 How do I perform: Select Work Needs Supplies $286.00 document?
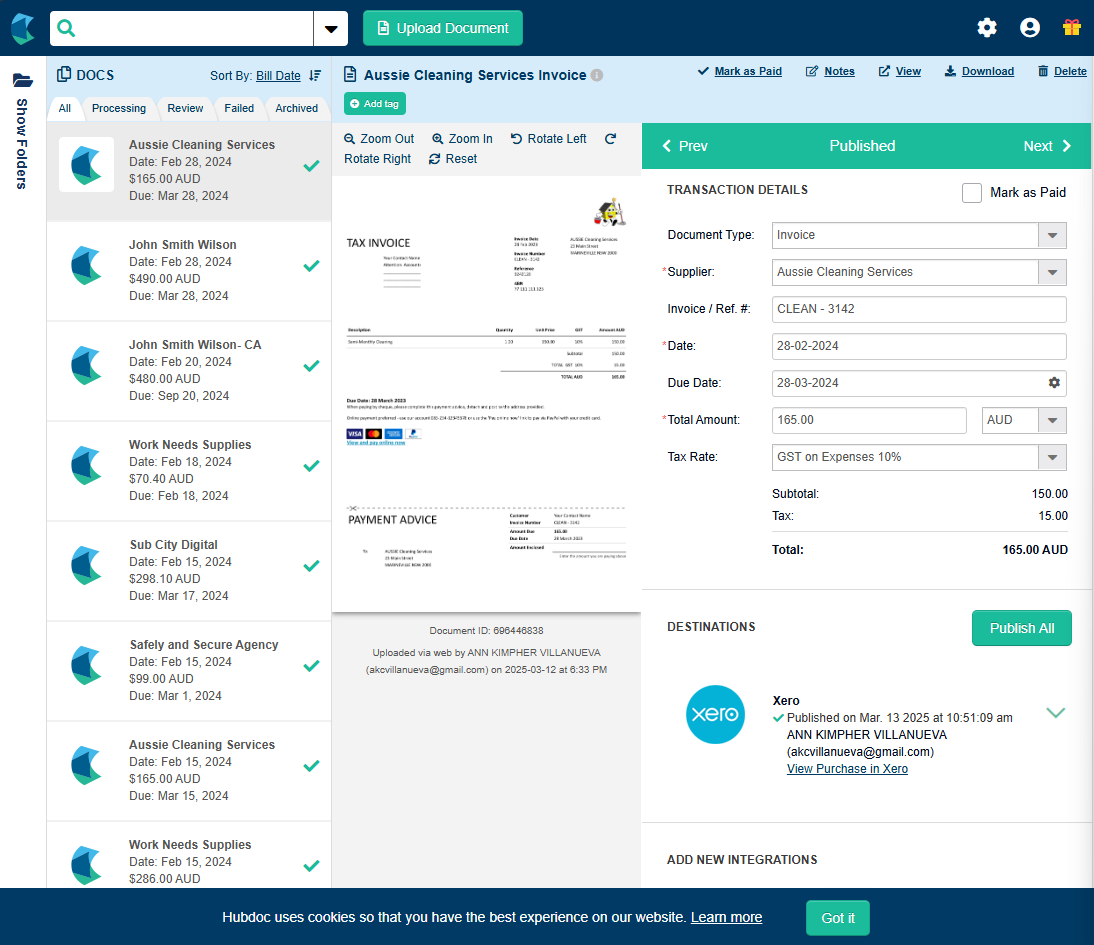(189, 856)
